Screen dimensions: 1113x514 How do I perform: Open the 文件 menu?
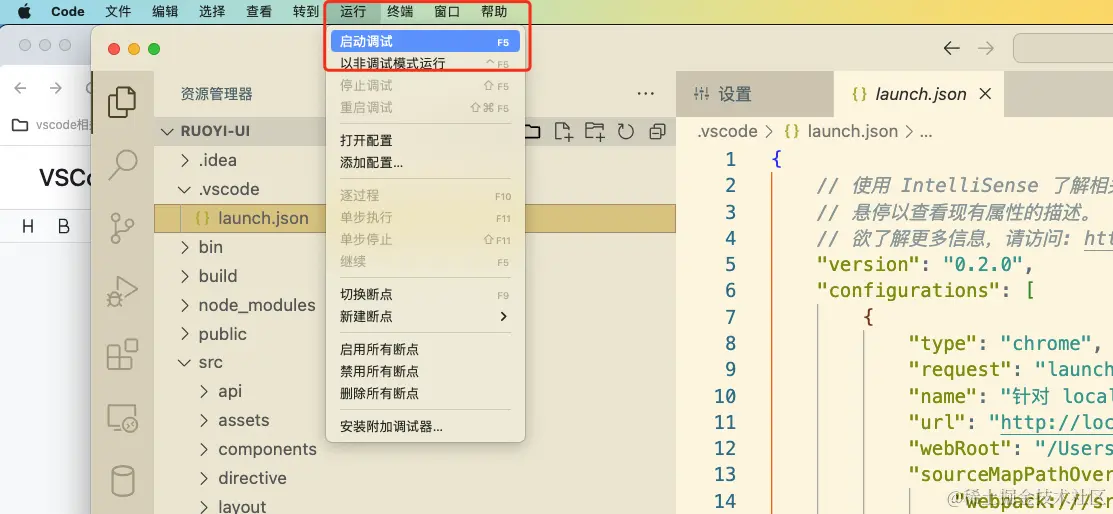(x=119, y=11)
